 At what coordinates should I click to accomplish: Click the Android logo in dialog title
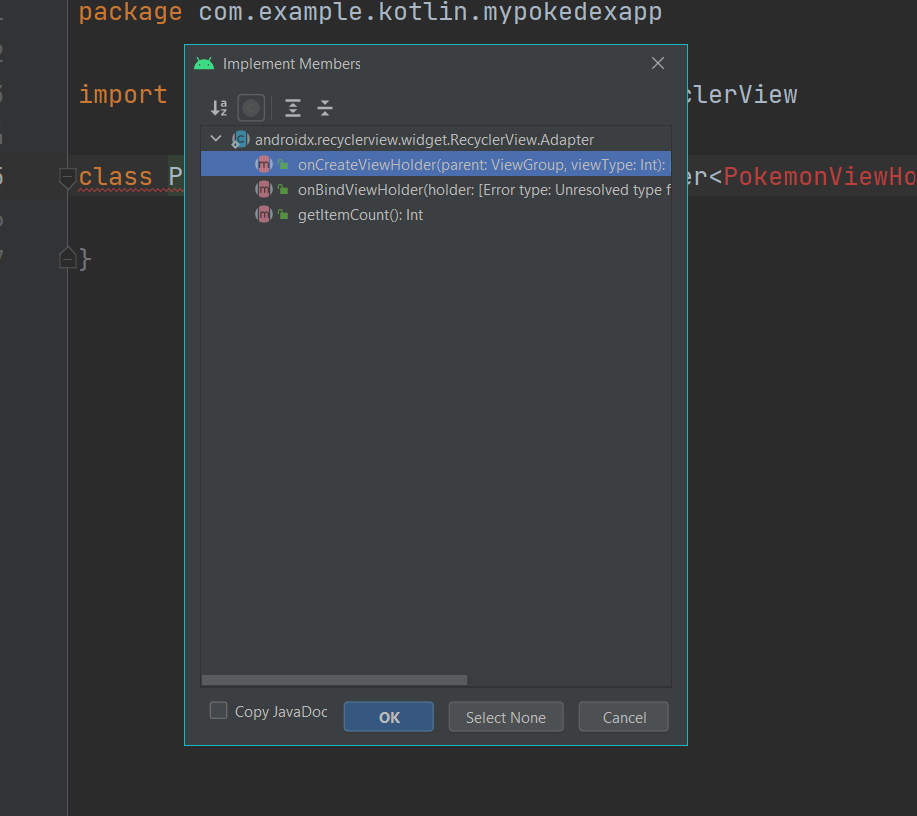(x=204, y=64)
